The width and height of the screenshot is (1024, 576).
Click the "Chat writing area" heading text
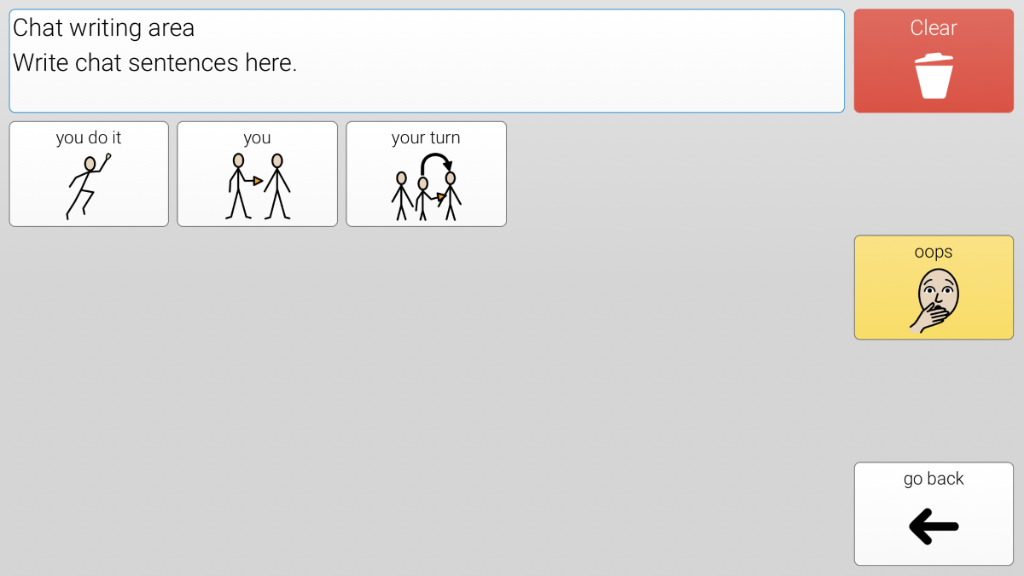pyautogui.click(x=104, y=28)
